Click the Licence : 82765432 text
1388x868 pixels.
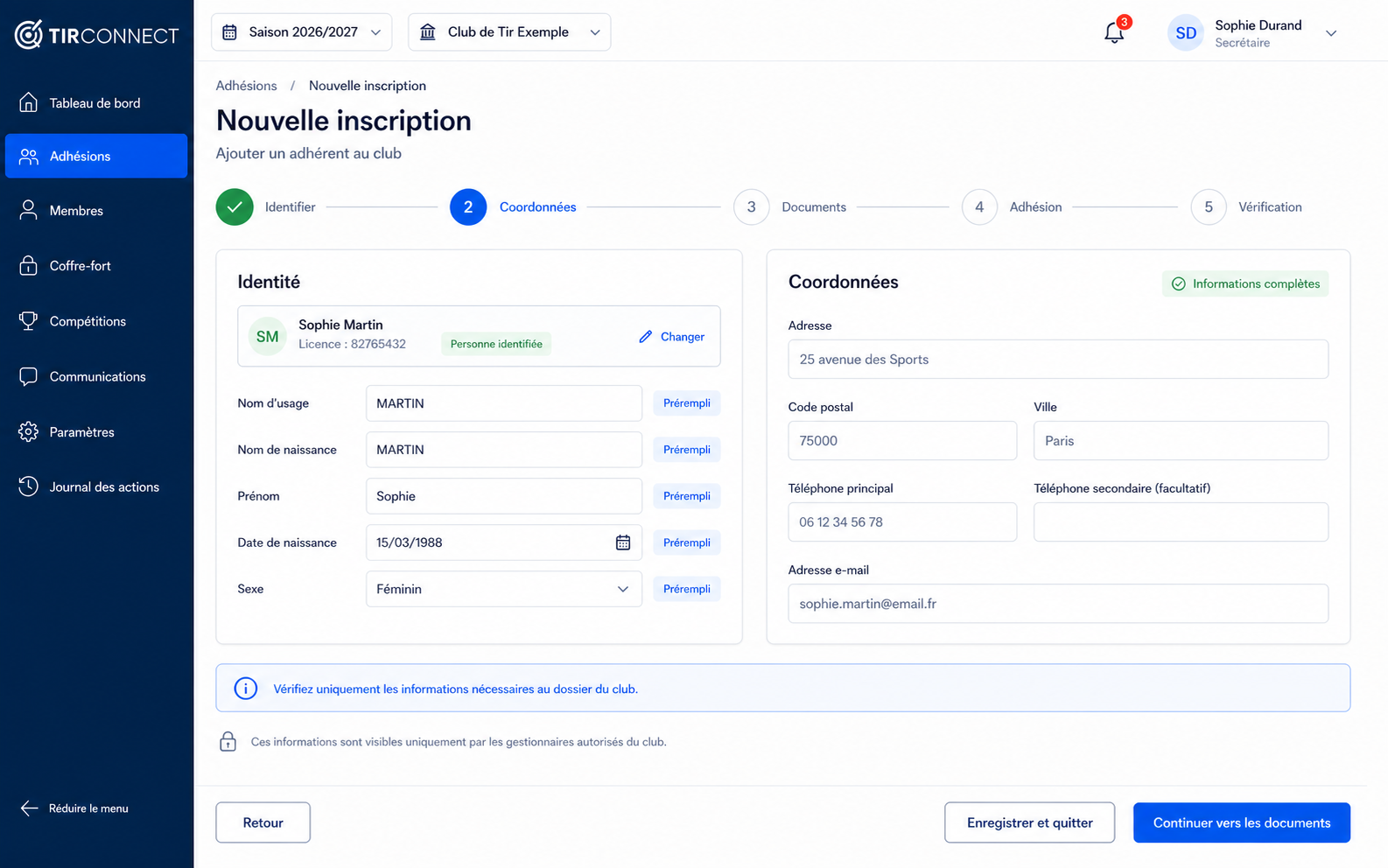click(352, 344)
